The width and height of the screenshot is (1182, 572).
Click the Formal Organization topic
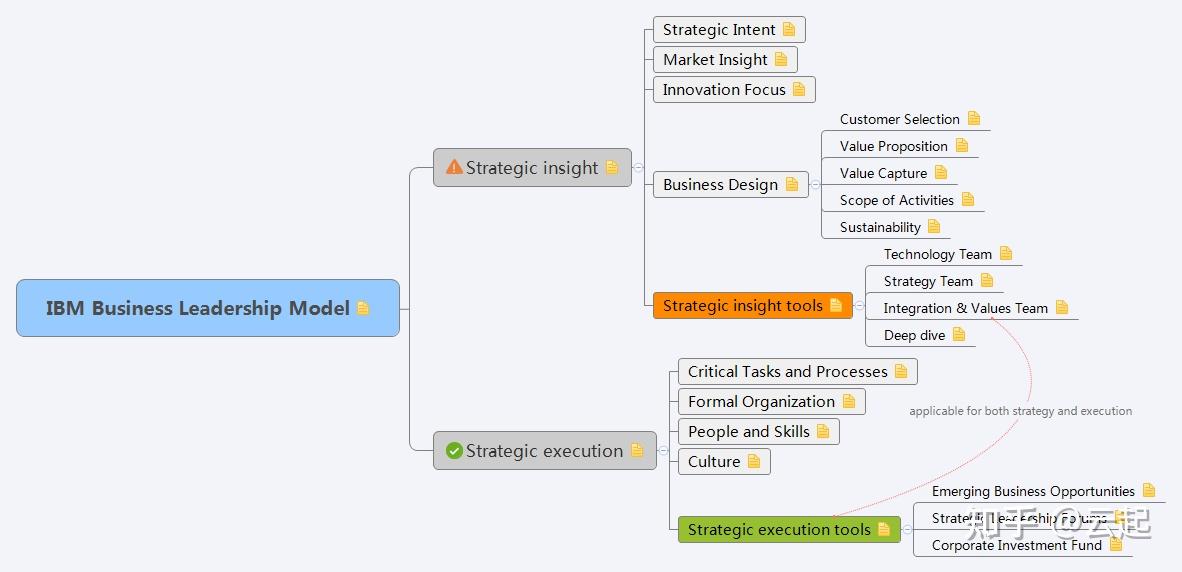tap(761, 402)
